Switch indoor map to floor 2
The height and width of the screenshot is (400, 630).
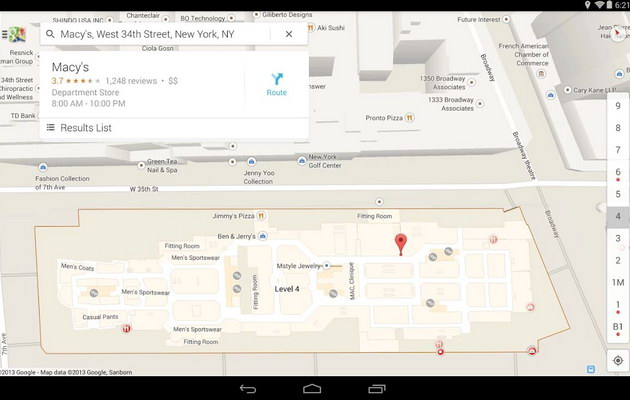pyautogui.click(x=618, y=261)
